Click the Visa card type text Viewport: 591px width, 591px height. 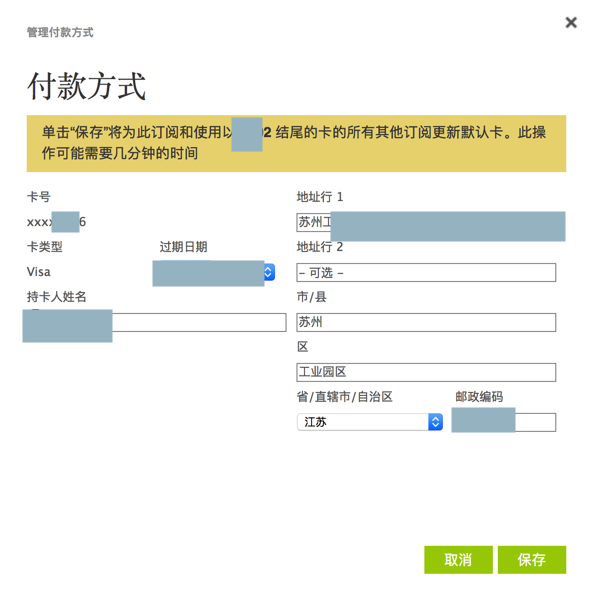point(38,272)
